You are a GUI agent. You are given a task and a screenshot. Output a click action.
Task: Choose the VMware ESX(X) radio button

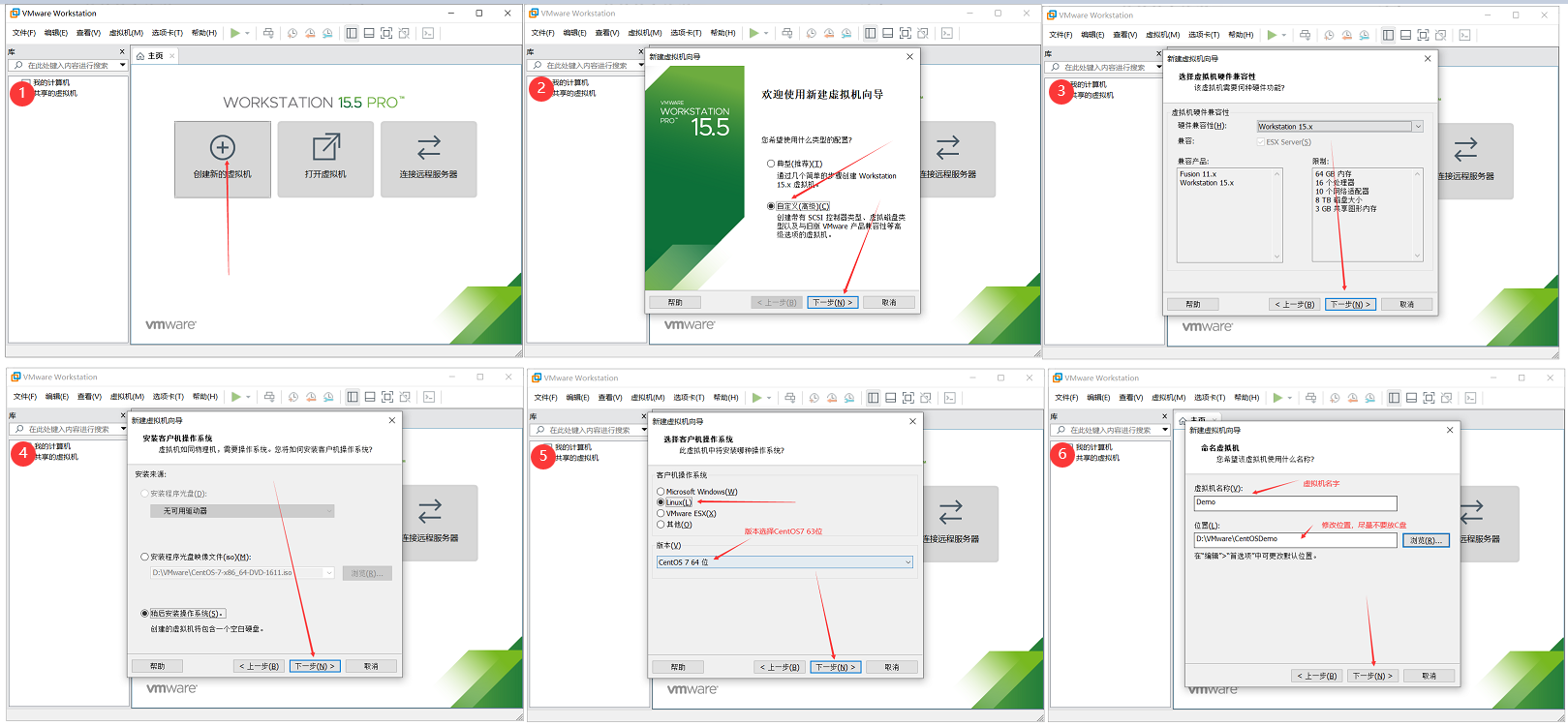coord(661,514)
